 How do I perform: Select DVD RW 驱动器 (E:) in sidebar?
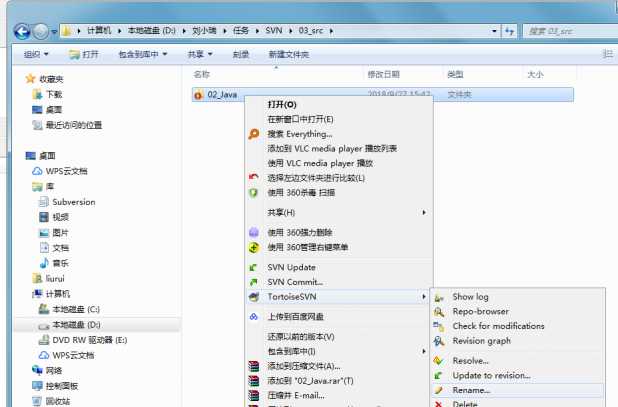click(x=89, y=340)
